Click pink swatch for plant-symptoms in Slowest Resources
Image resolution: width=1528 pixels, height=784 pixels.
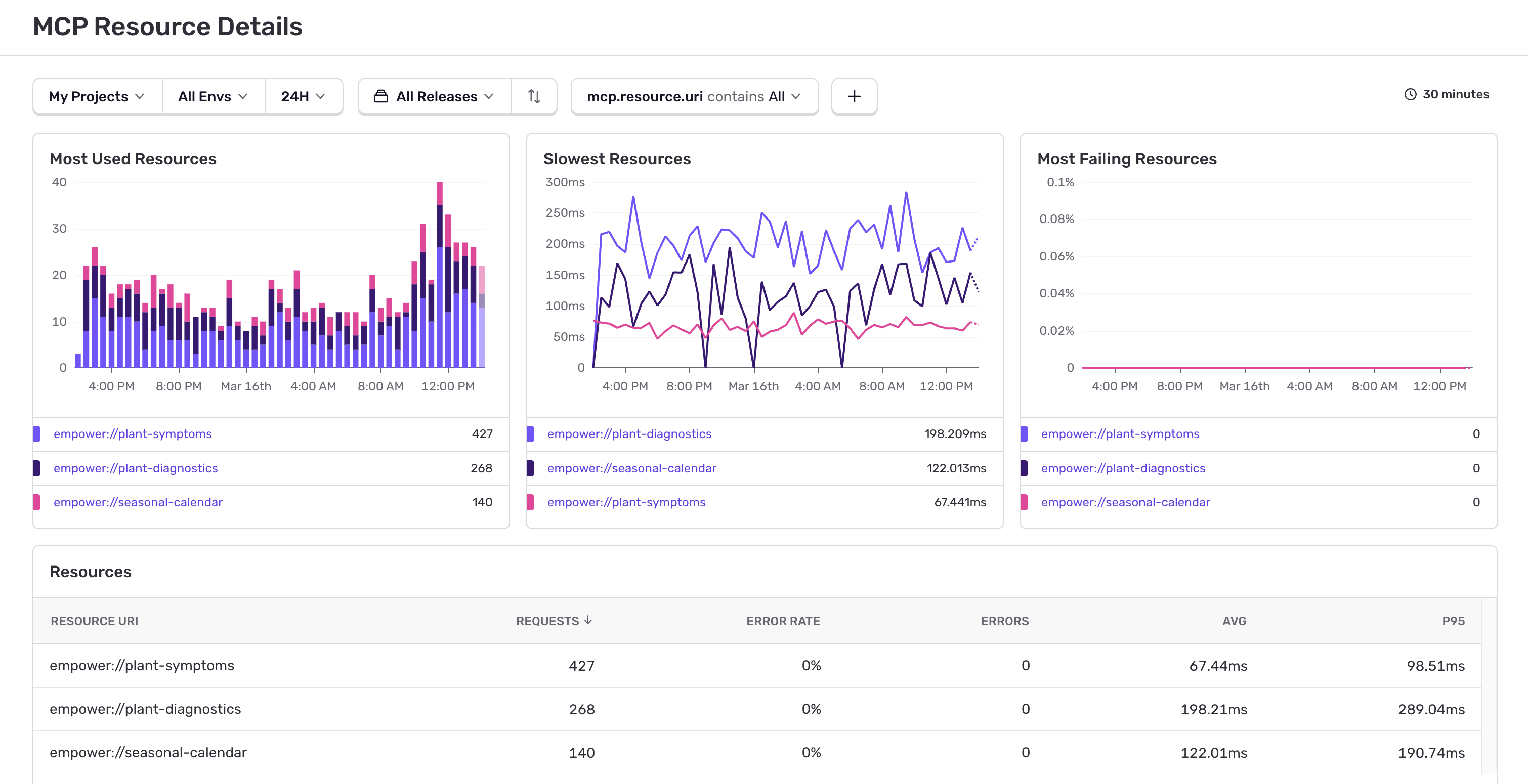tap(530, 502)
